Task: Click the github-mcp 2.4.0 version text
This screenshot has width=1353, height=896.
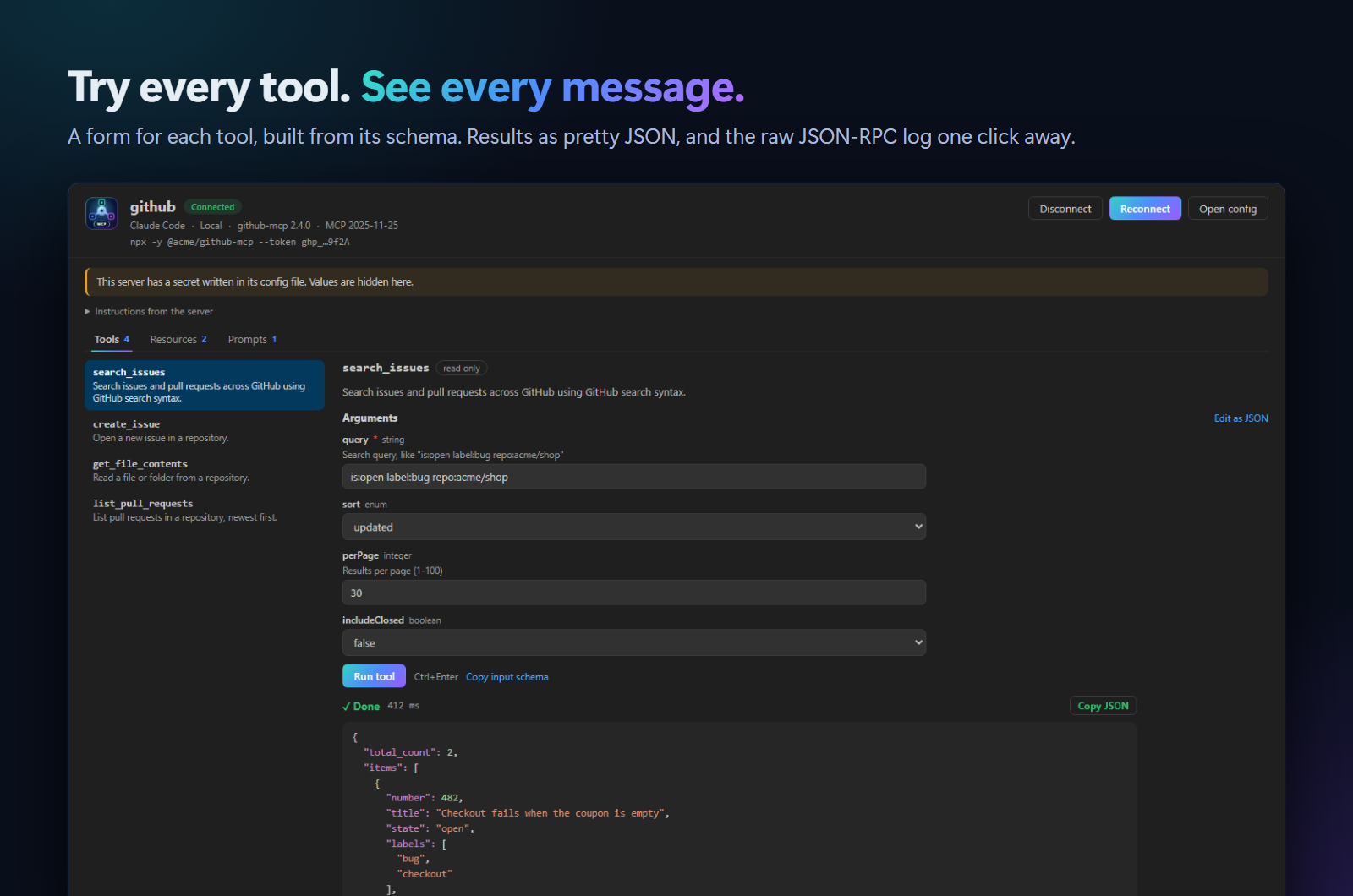Action: coord(274,226)
